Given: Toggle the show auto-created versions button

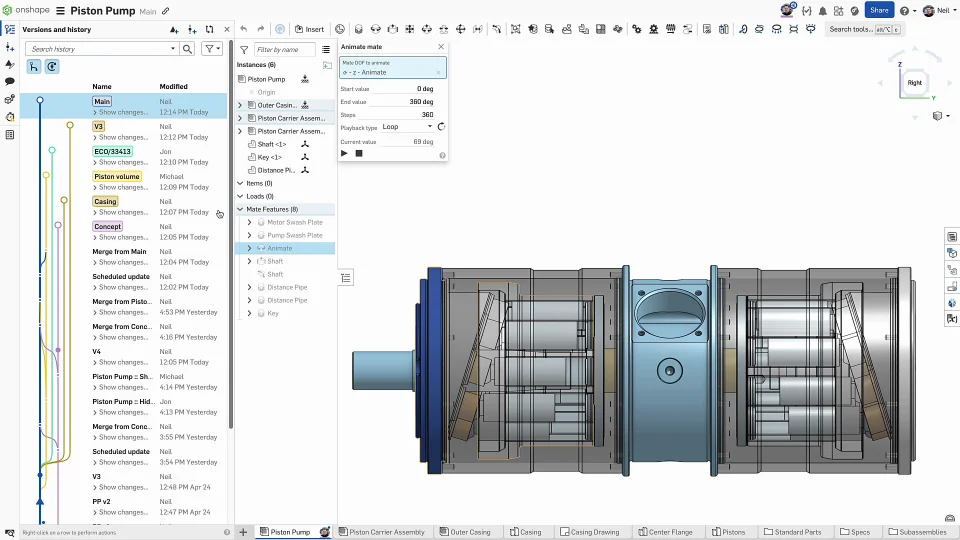Looking at the screenshot, I should 52,67.
